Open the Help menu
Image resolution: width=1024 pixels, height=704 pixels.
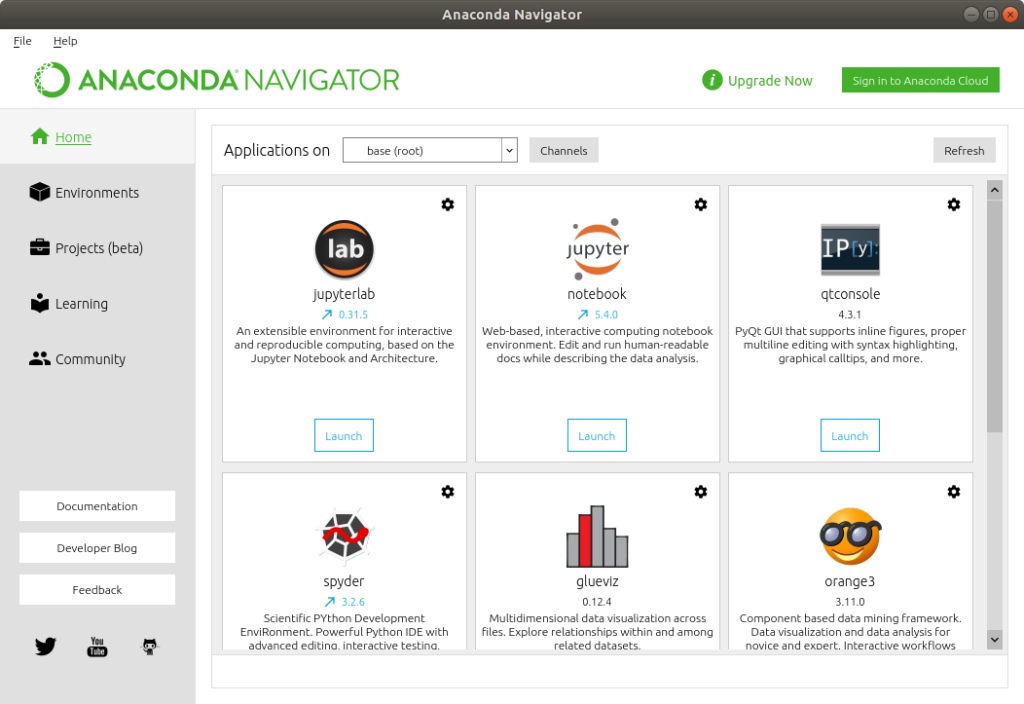[x=65, y=40]
